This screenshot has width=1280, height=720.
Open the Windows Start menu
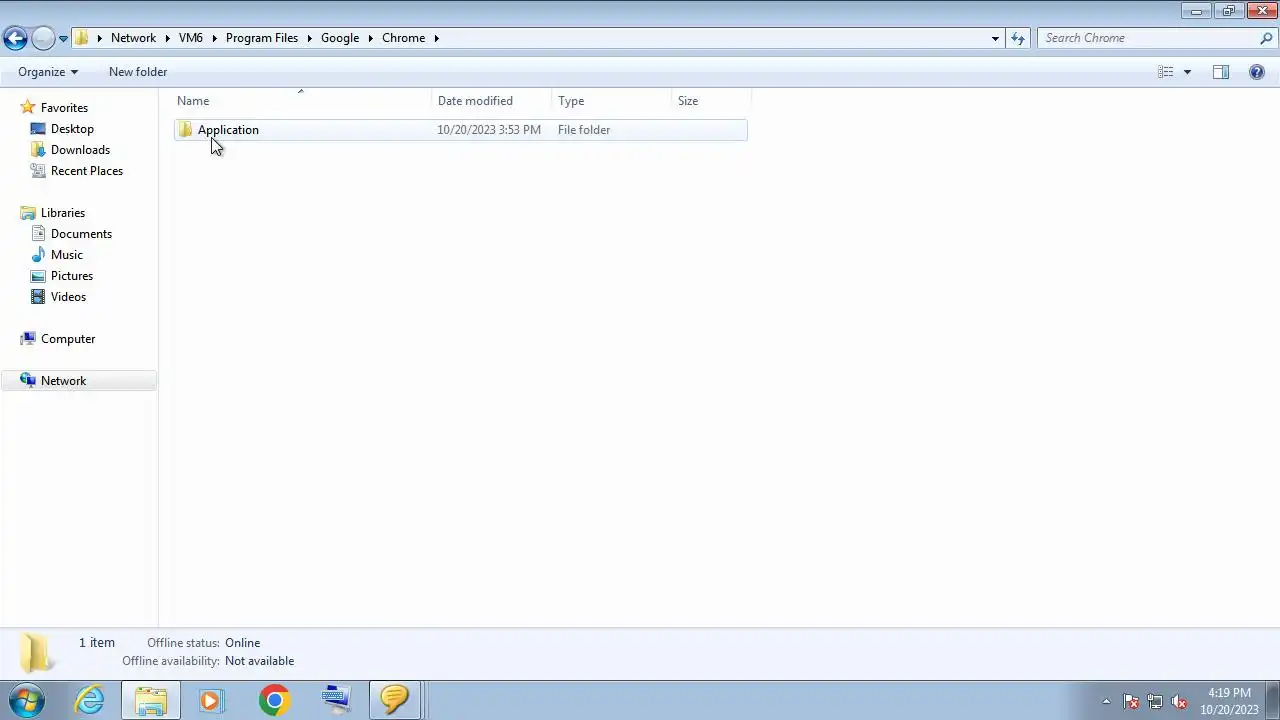click(27, 700)
